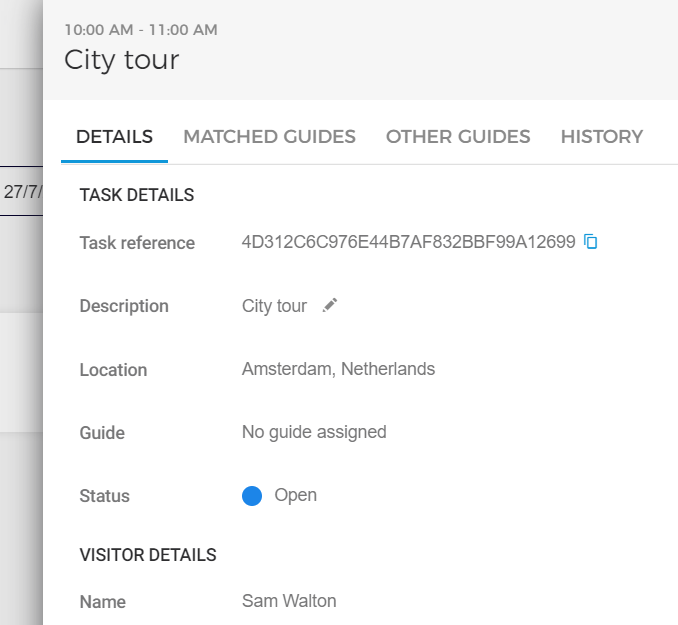The width and height of the screenshot is (678, 625).
Task: Select the task reference code text
Action: 408,242
